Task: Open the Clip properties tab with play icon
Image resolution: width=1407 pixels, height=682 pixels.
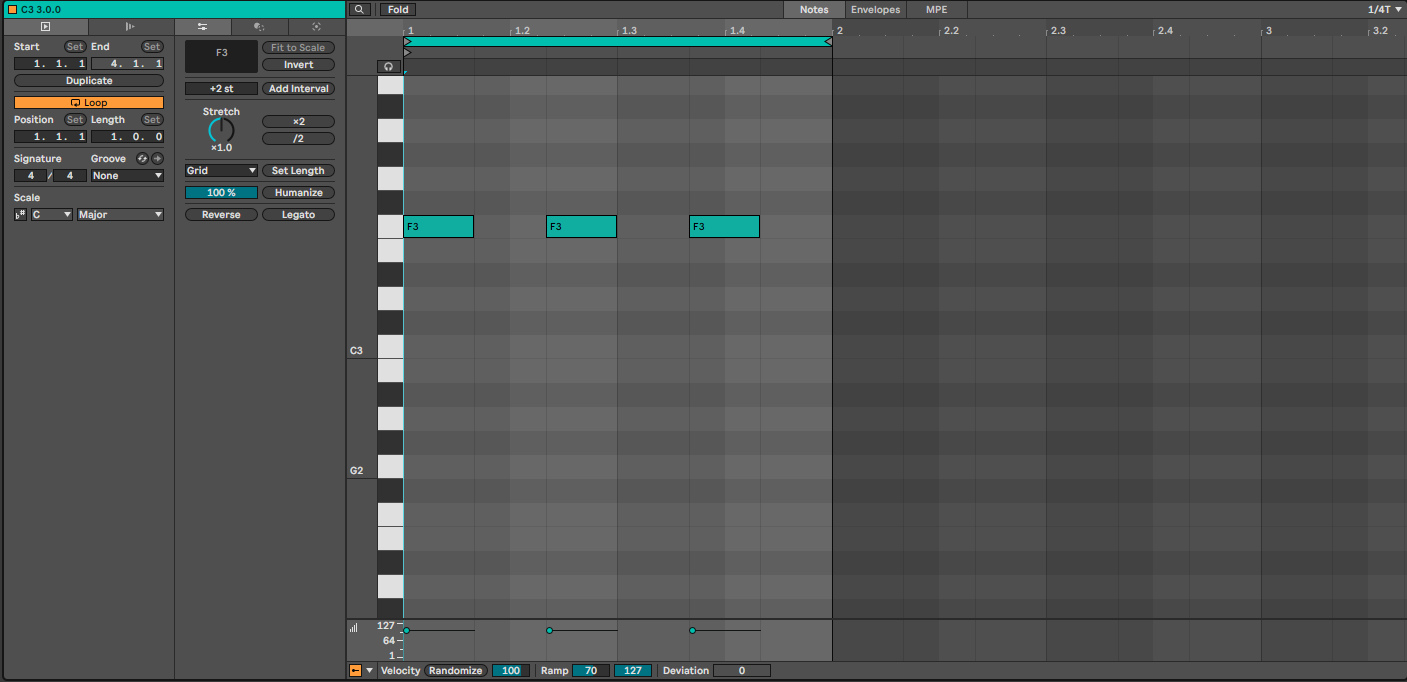Action: point(45,27)
